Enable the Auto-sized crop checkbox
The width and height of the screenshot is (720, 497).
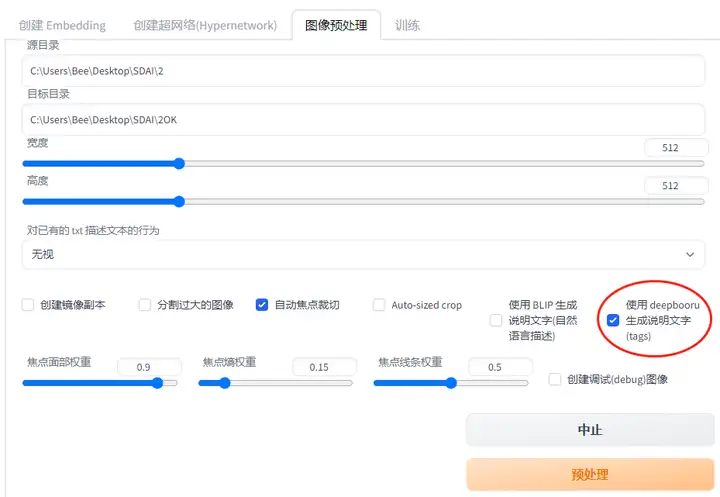point(379,305)
